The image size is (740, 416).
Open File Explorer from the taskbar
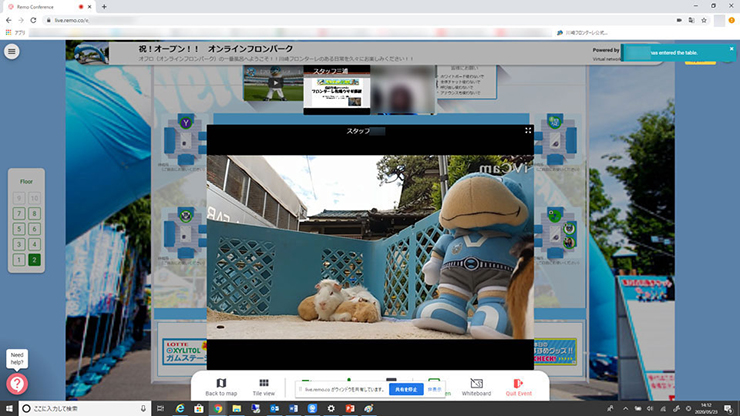point(236,408)
